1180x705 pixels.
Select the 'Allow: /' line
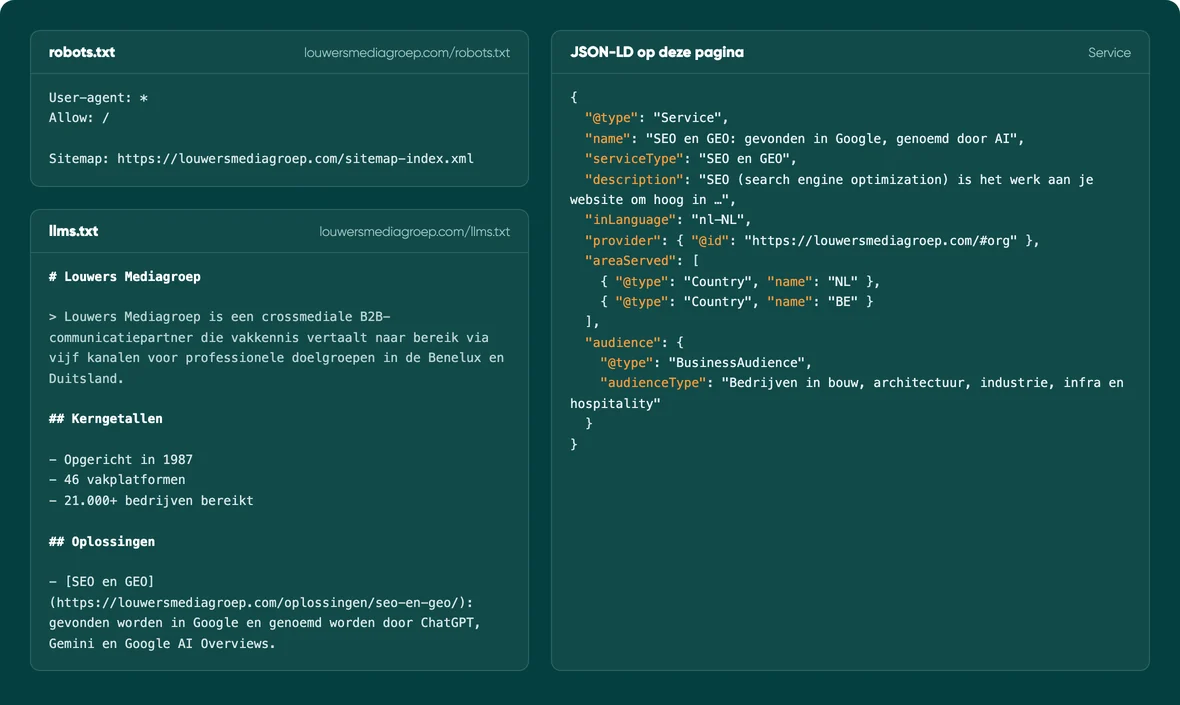coord(79,118)
